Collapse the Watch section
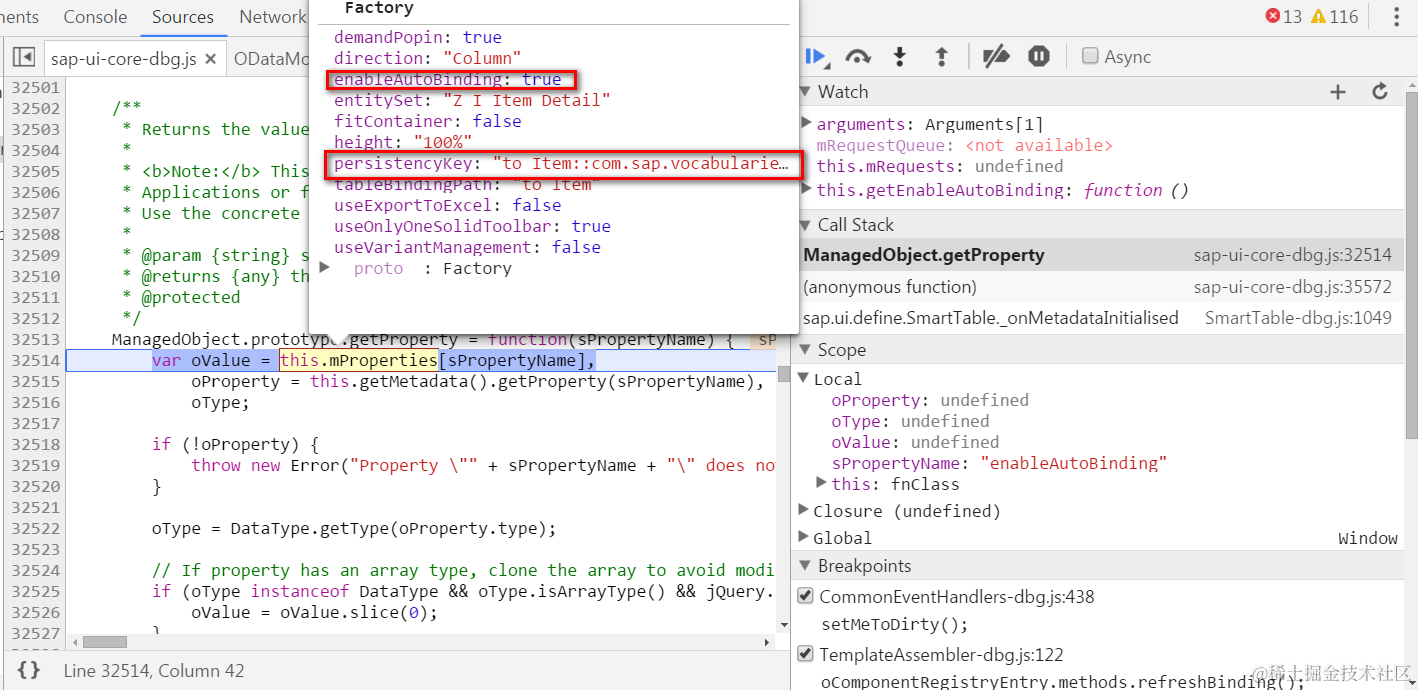This screenshot has height=690, width=1418. pos(807,92)
